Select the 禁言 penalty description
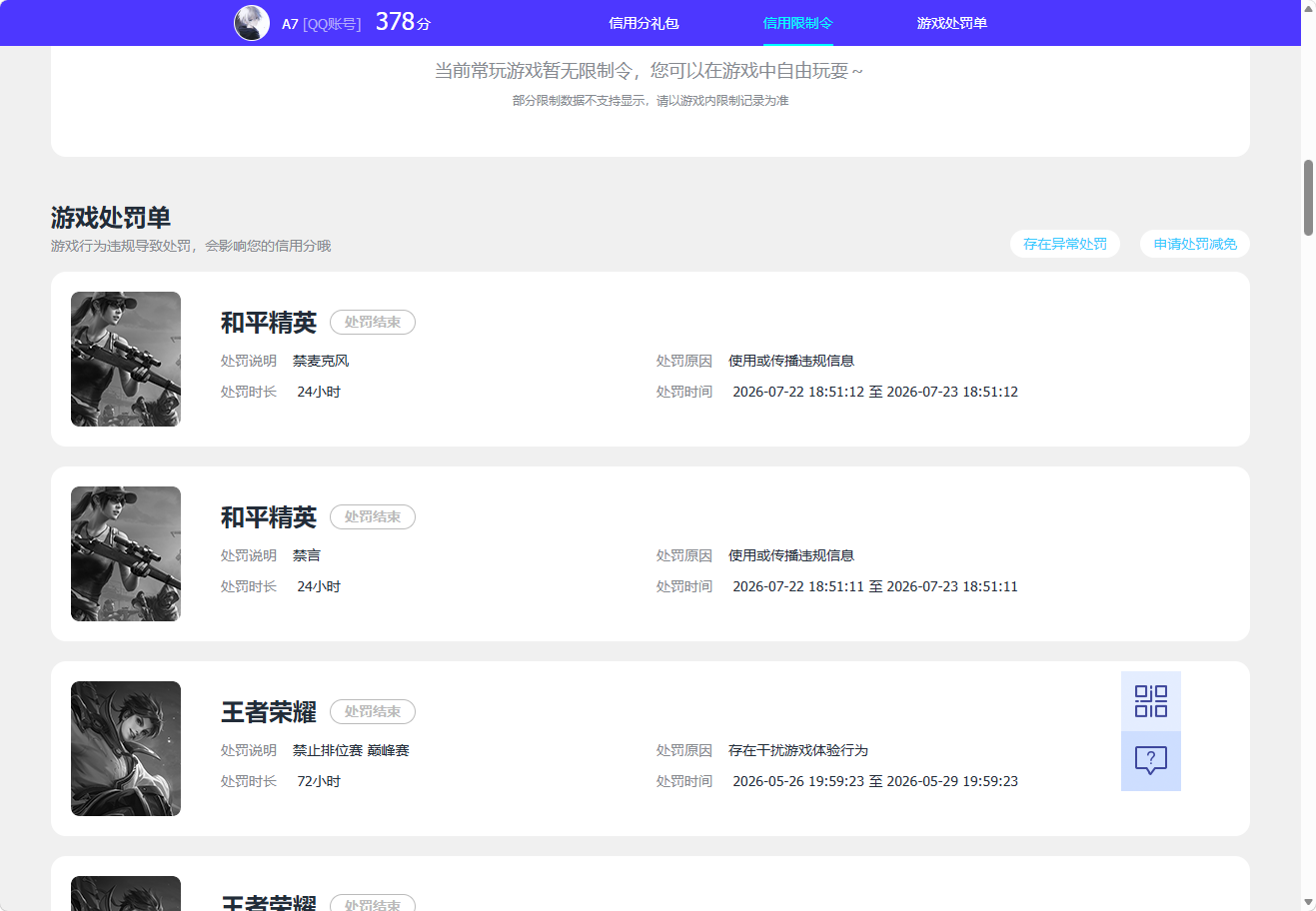Screen dimensions: 1316x911 click(307, 555)
